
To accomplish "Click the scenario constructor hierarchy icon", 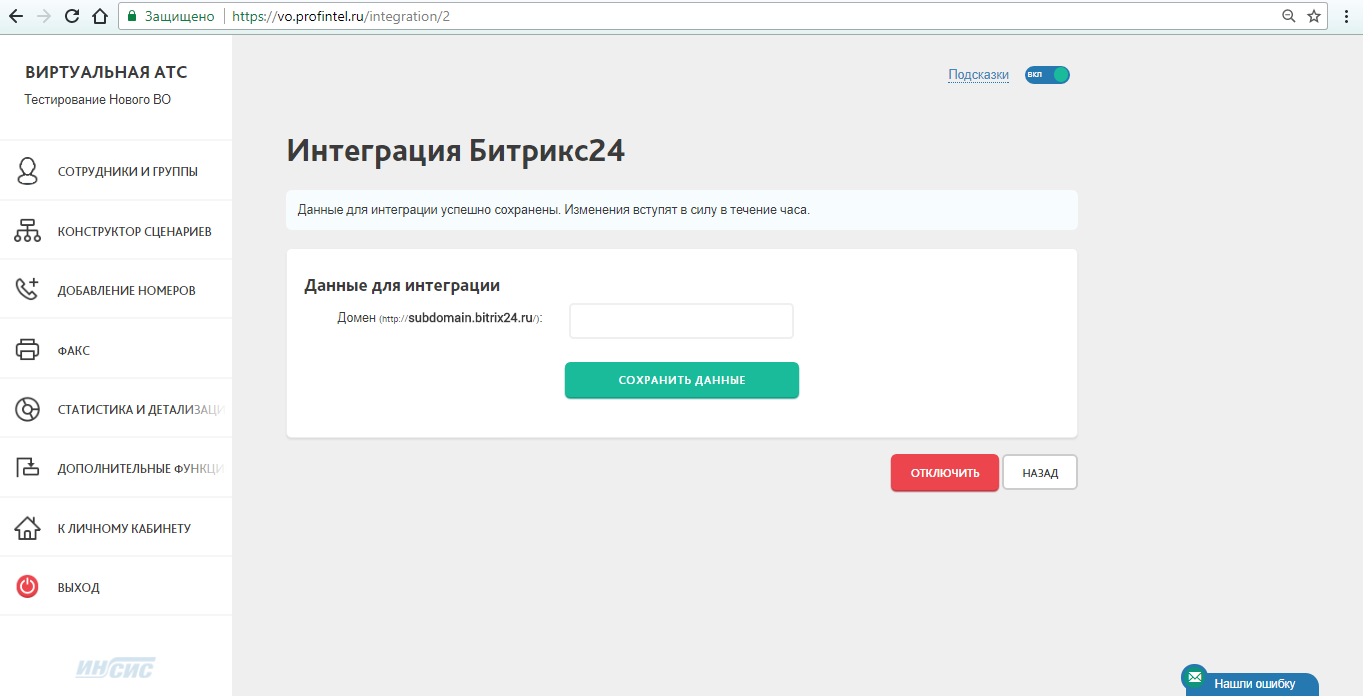I will pyautogui.click(x=28, y=231).
